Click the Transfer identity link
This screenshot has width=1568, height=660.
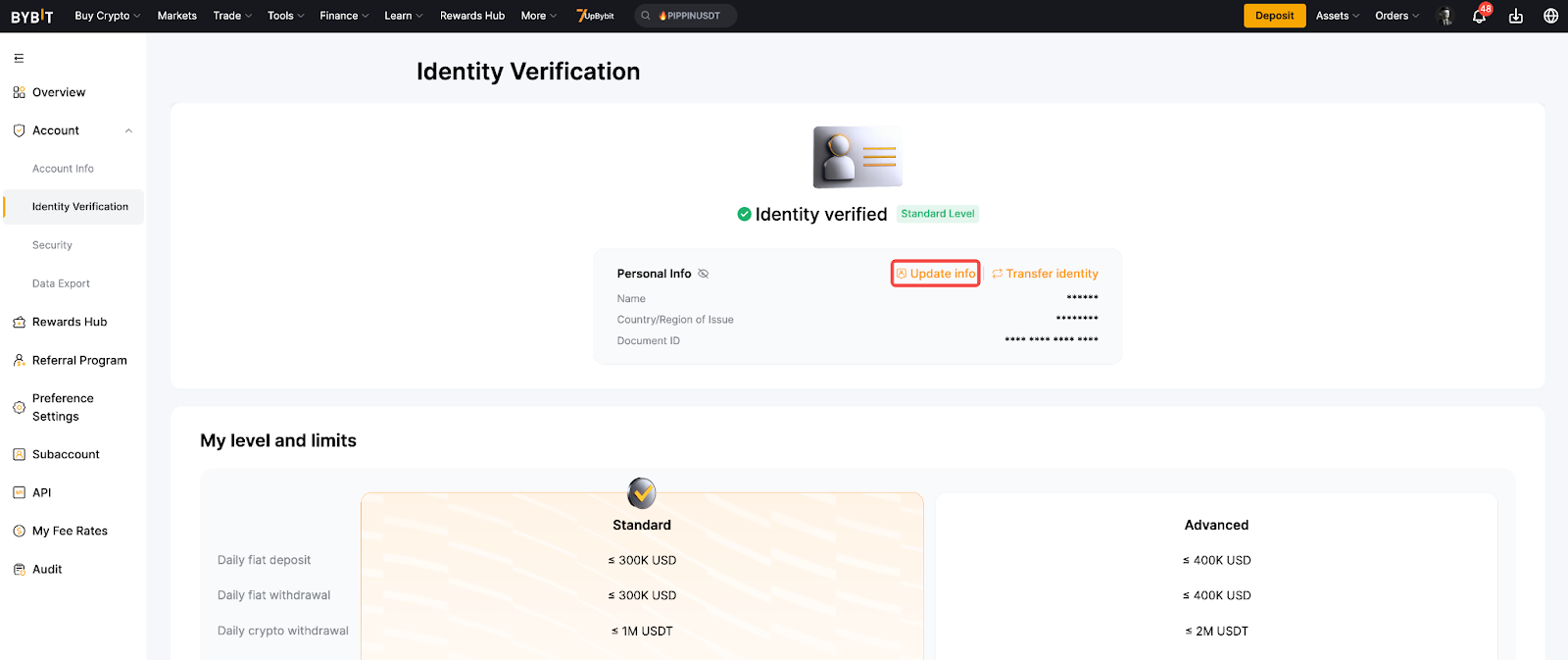pyautogui.click(x=1045, y=274)
